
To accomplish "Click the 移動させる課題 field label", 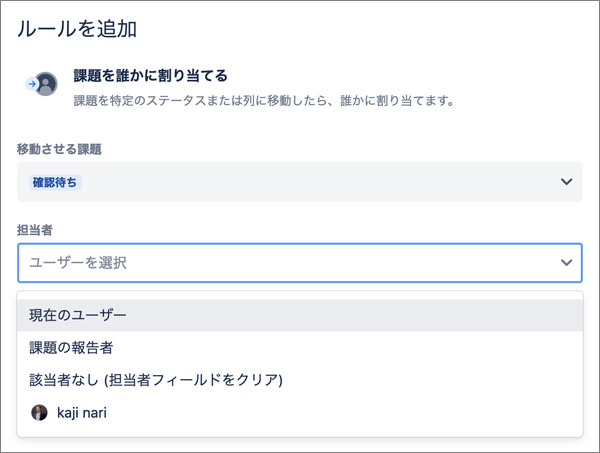I will coord(59,149).
